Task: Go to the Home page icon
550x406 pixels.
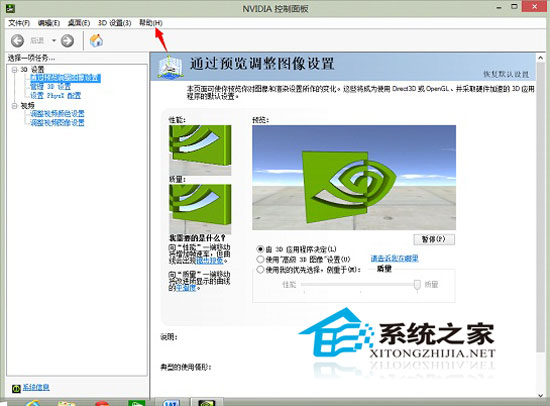Action: (96, 41)
